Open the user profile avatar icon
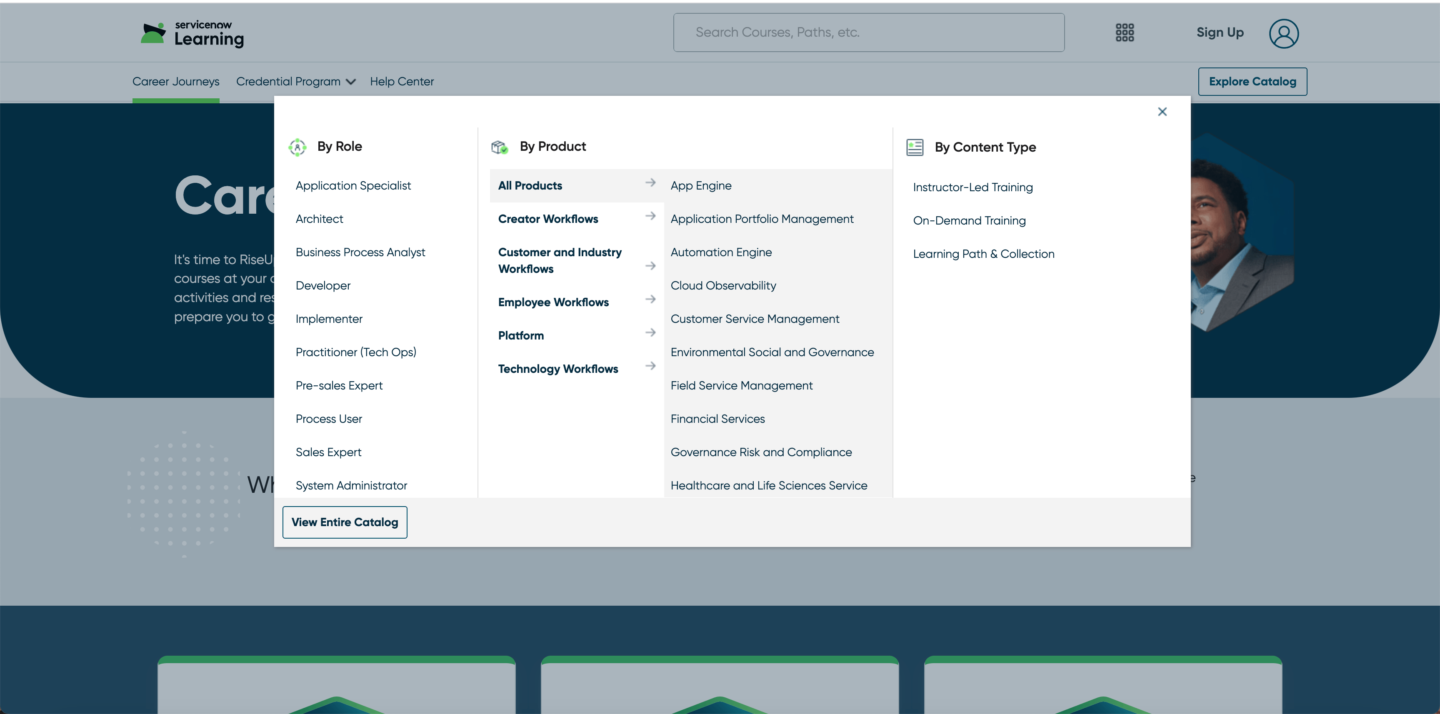This screenshot has height=714, width=1440. (1283, 33)
